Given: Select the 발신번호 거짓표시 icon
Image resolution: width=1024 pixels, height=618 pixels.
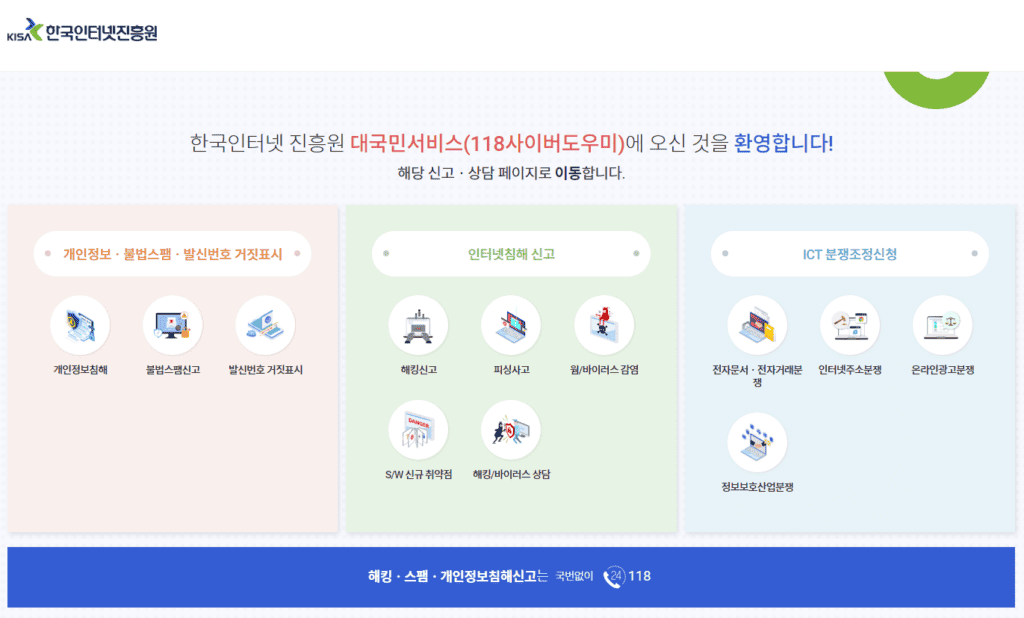Looking at the screenshot, I should [x=265, y=325].
